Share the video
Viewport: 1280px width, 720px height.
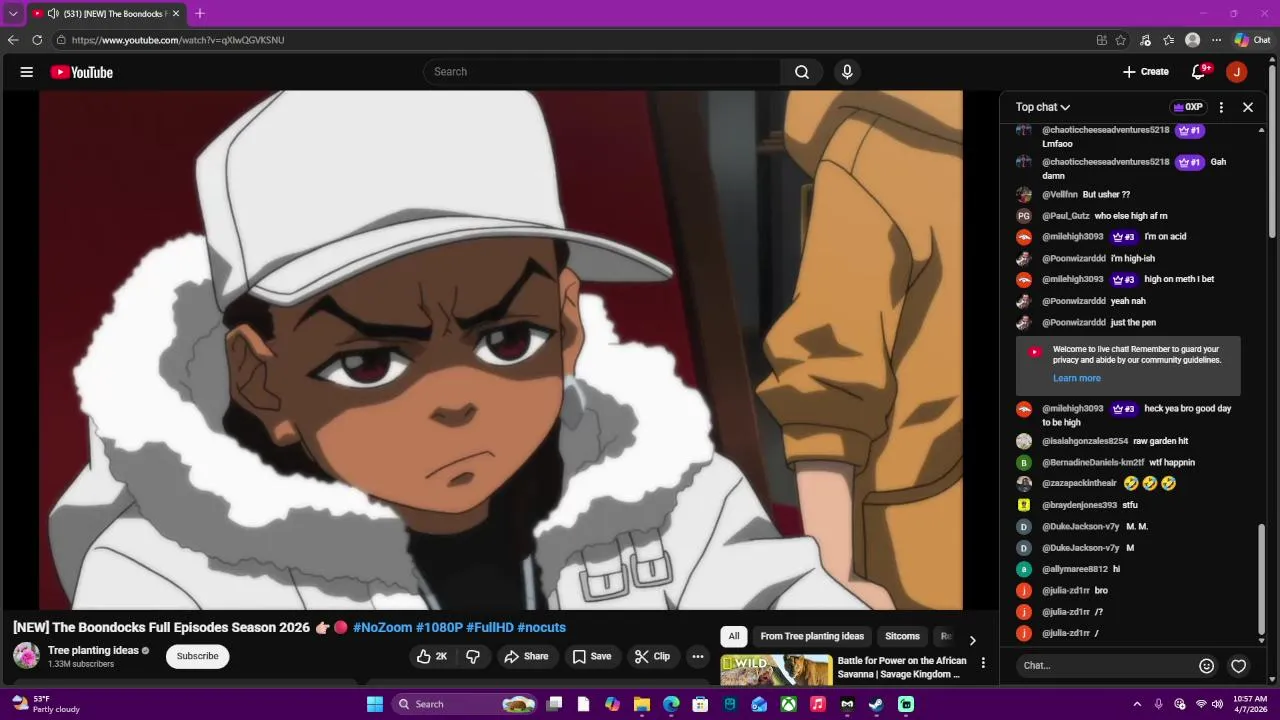pyautogui.click(x=526, y=656)
